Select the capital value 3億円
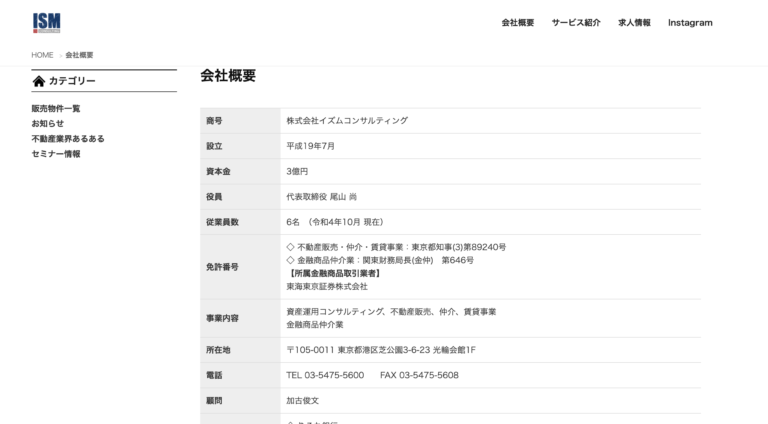Screen dimensions: 768x424 (297, 171)
